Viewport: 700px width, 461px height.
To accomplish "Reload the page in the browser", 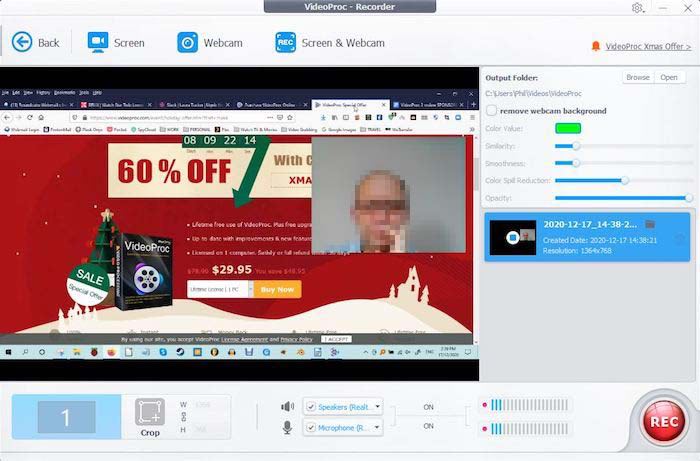I will click(x=29, y=117).
